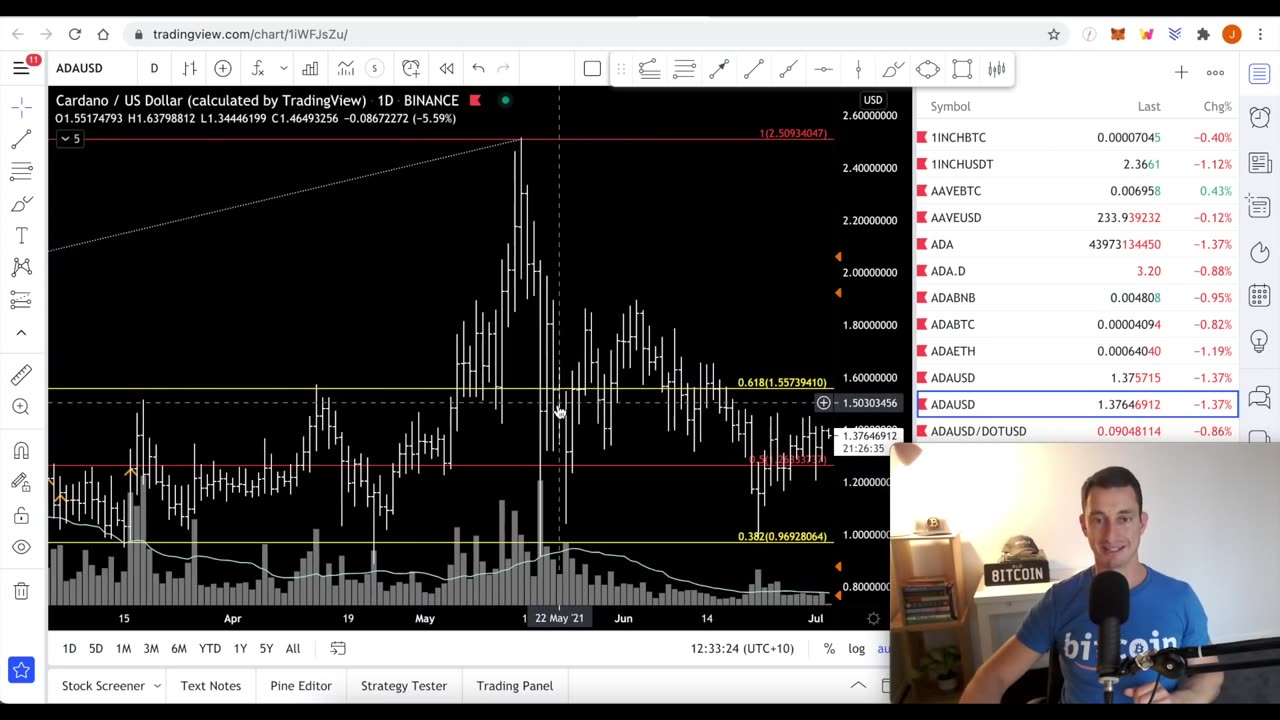Open indicator templates icon
This screenshot has height=720, width=1280.
pos(345,68)
